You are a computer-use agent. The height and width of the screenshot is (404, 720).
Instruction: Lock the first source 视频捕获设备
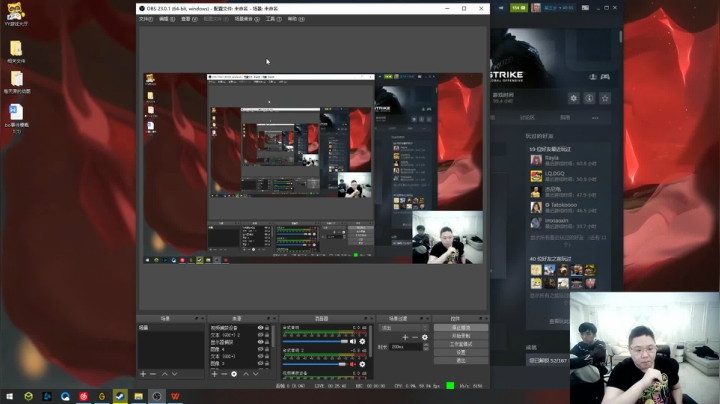[x=267, y=328]
